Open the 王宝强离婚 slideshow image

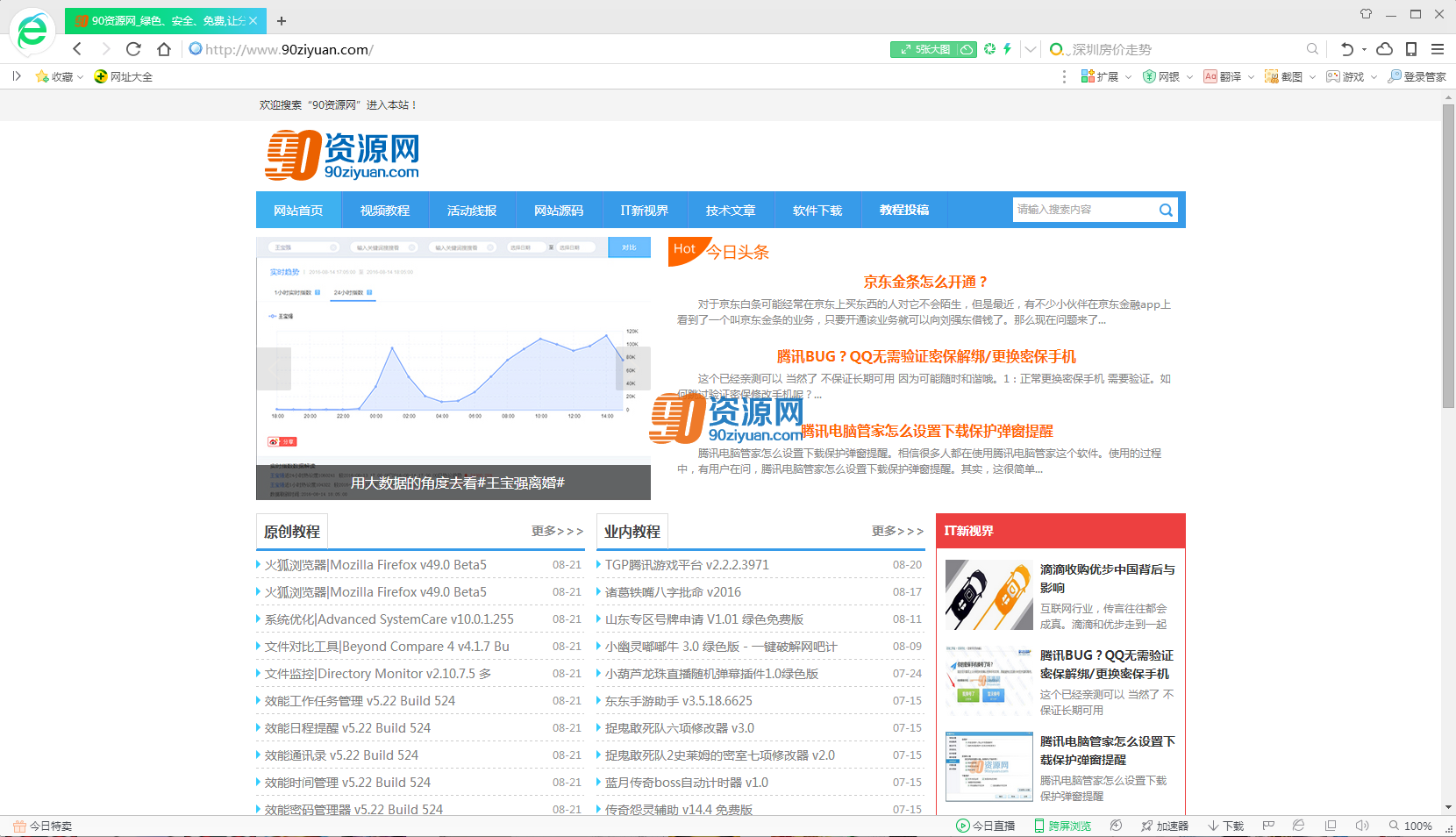coord(453,368)
